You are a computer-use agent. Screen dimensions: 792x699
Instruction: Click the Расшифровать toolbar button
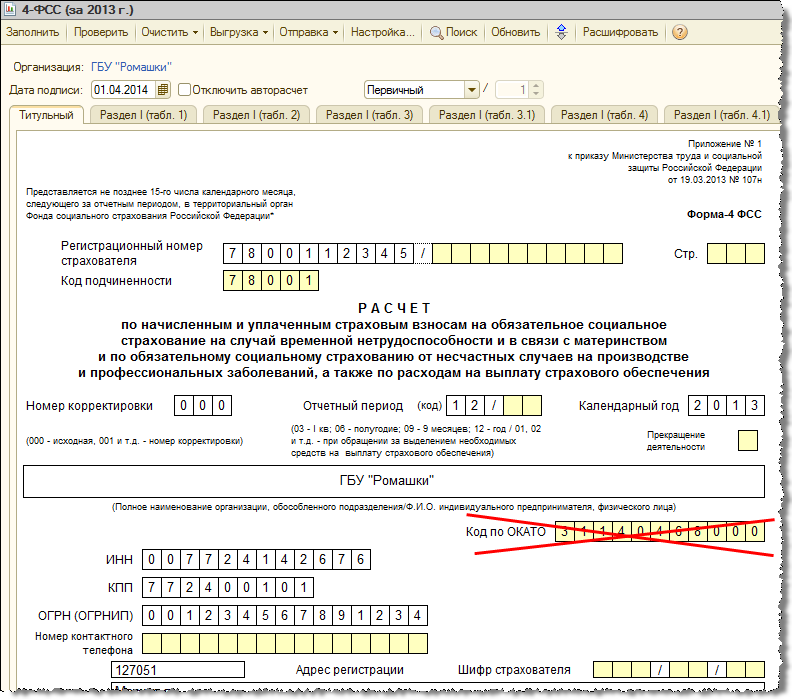[620, 32]
